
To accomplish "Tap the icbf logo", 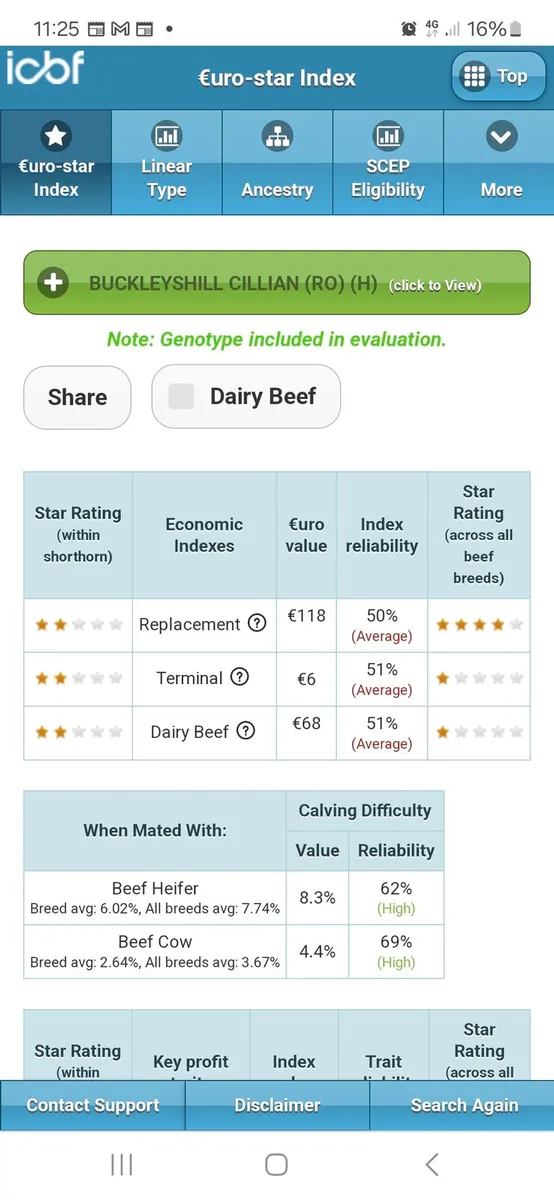I will (45, 69).
